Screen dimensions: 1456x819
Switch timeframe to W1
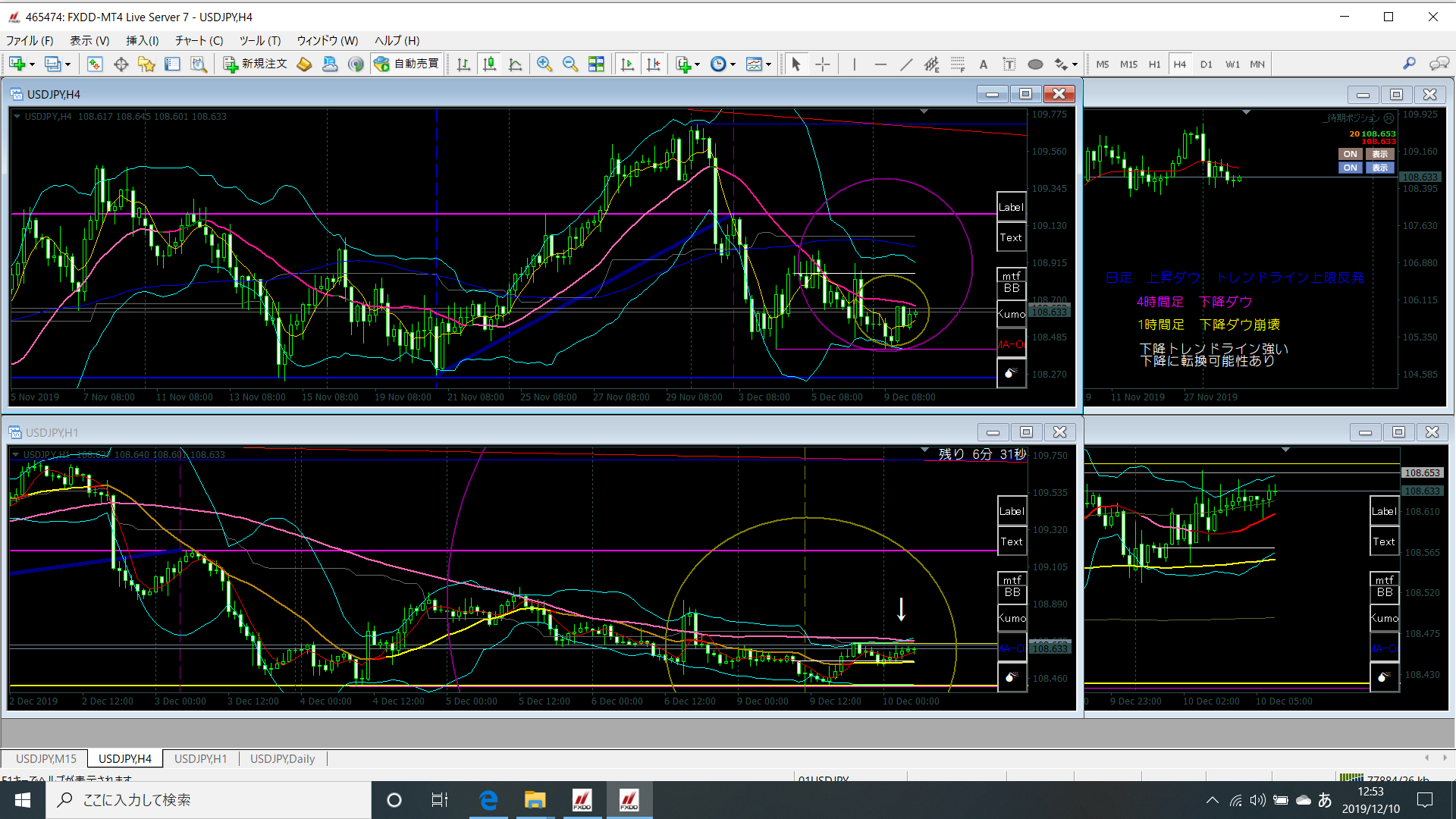(1232, 64)
